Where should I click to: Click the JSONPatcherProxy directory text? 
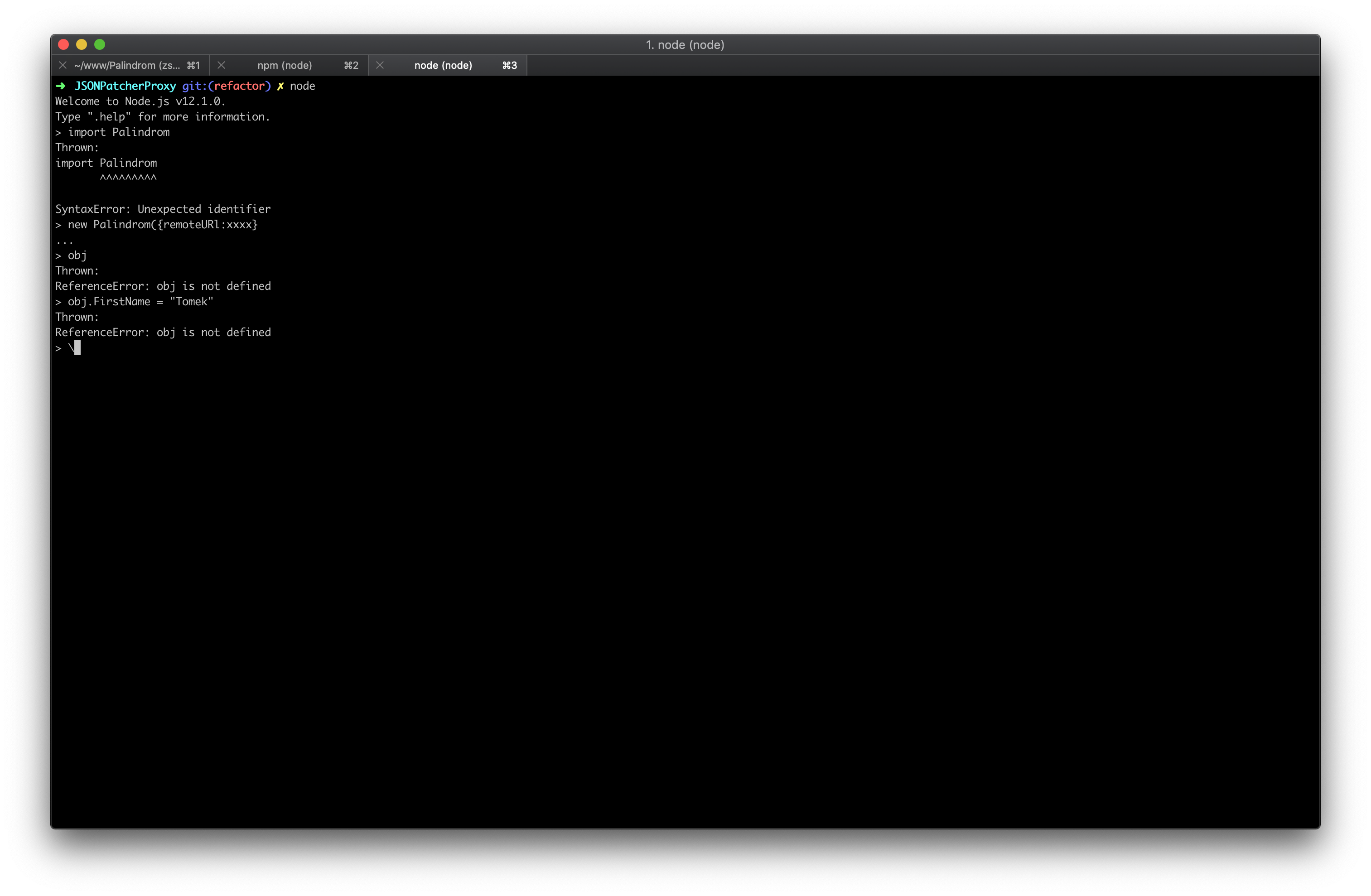[126, 85]
